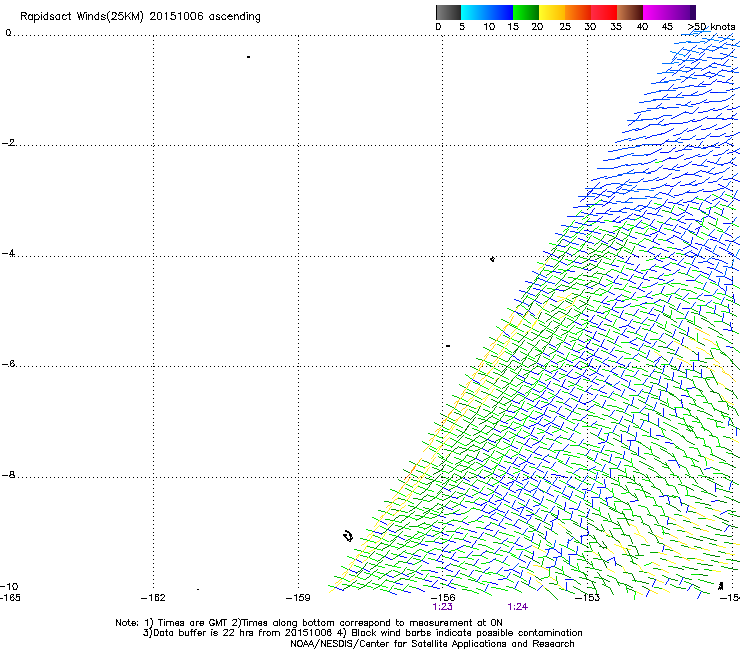This screenshot has height=650, width=740.
Task: Click the note line about Times are GMT
Action: [x=309, y=623]
